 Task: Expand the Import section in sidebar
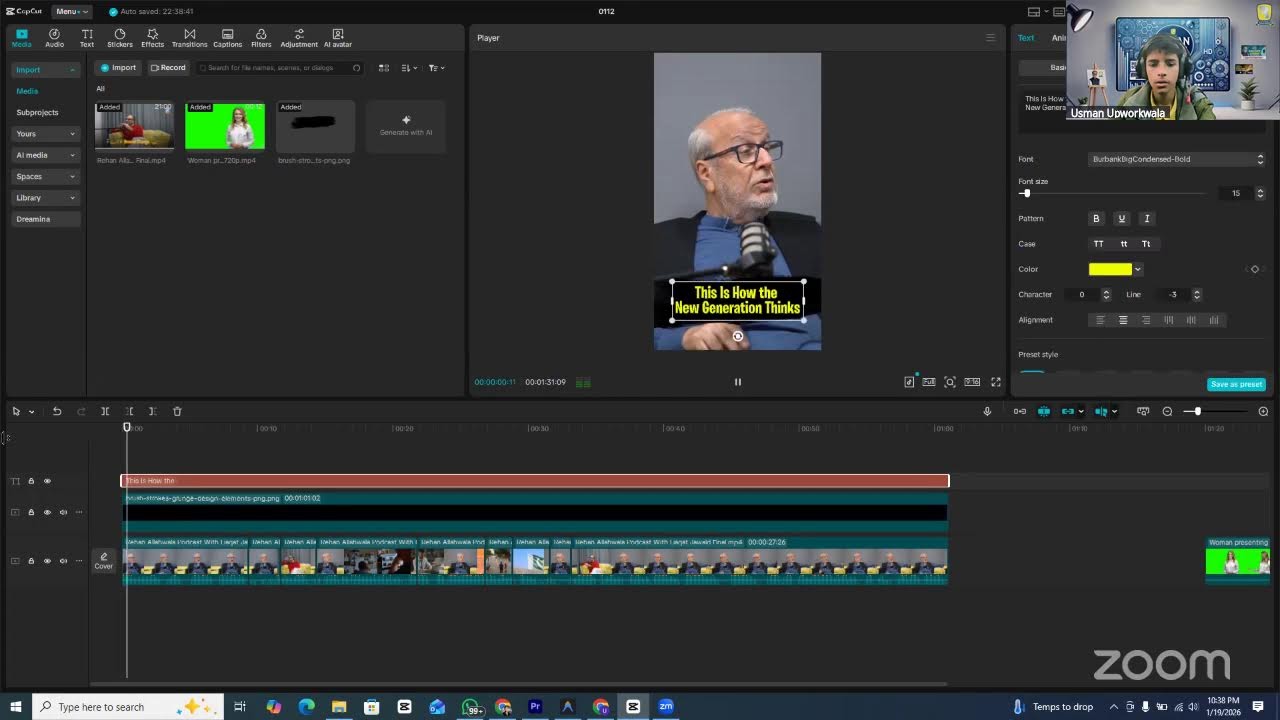[45, 70]
